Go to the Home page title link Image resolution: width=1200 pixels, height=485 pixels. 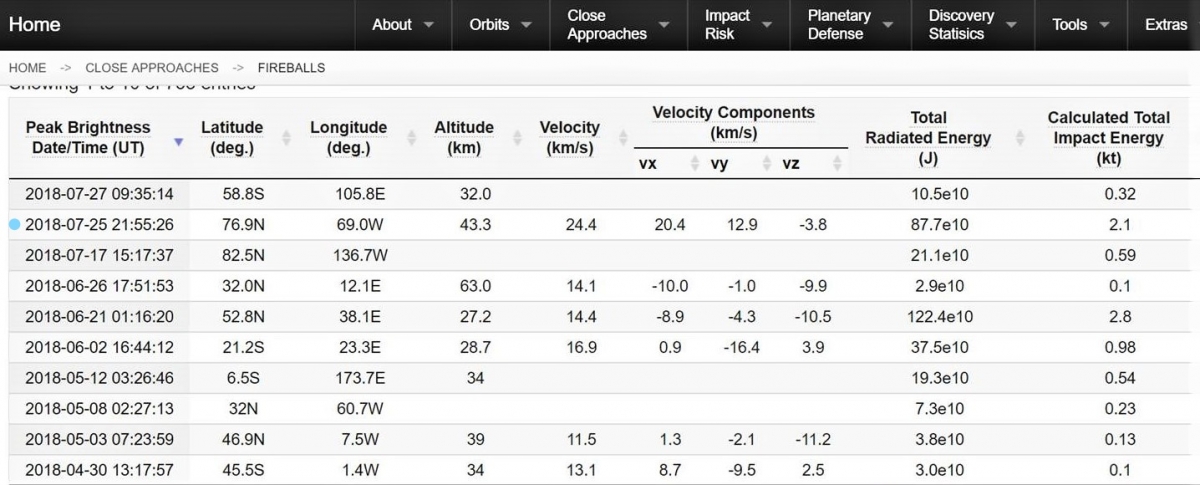(35, 25)
